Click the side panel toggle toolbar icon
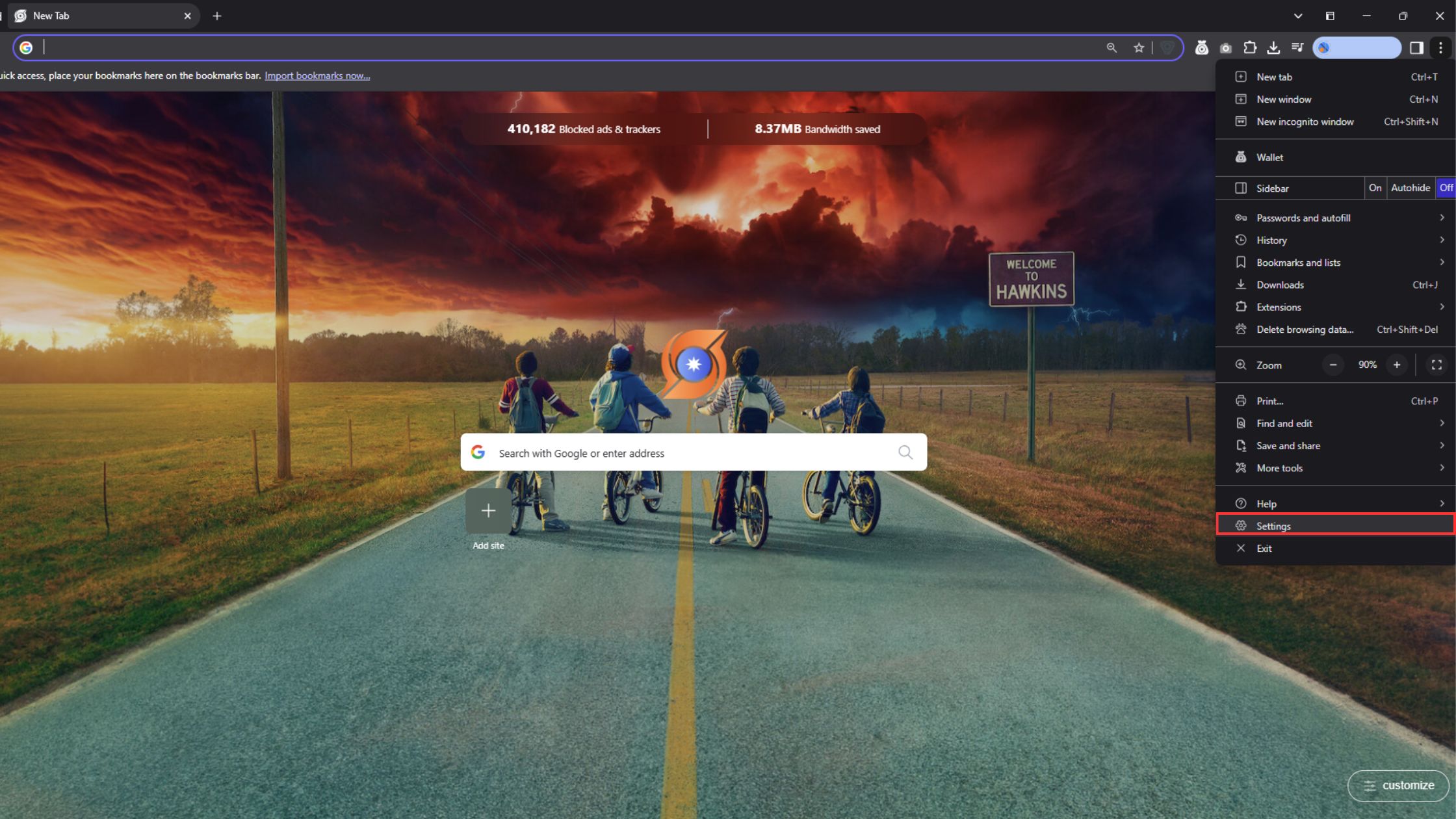Image resolution: width=1456 pixels, height=819 pixels. pyautogui.click(x=1416, y=47)
